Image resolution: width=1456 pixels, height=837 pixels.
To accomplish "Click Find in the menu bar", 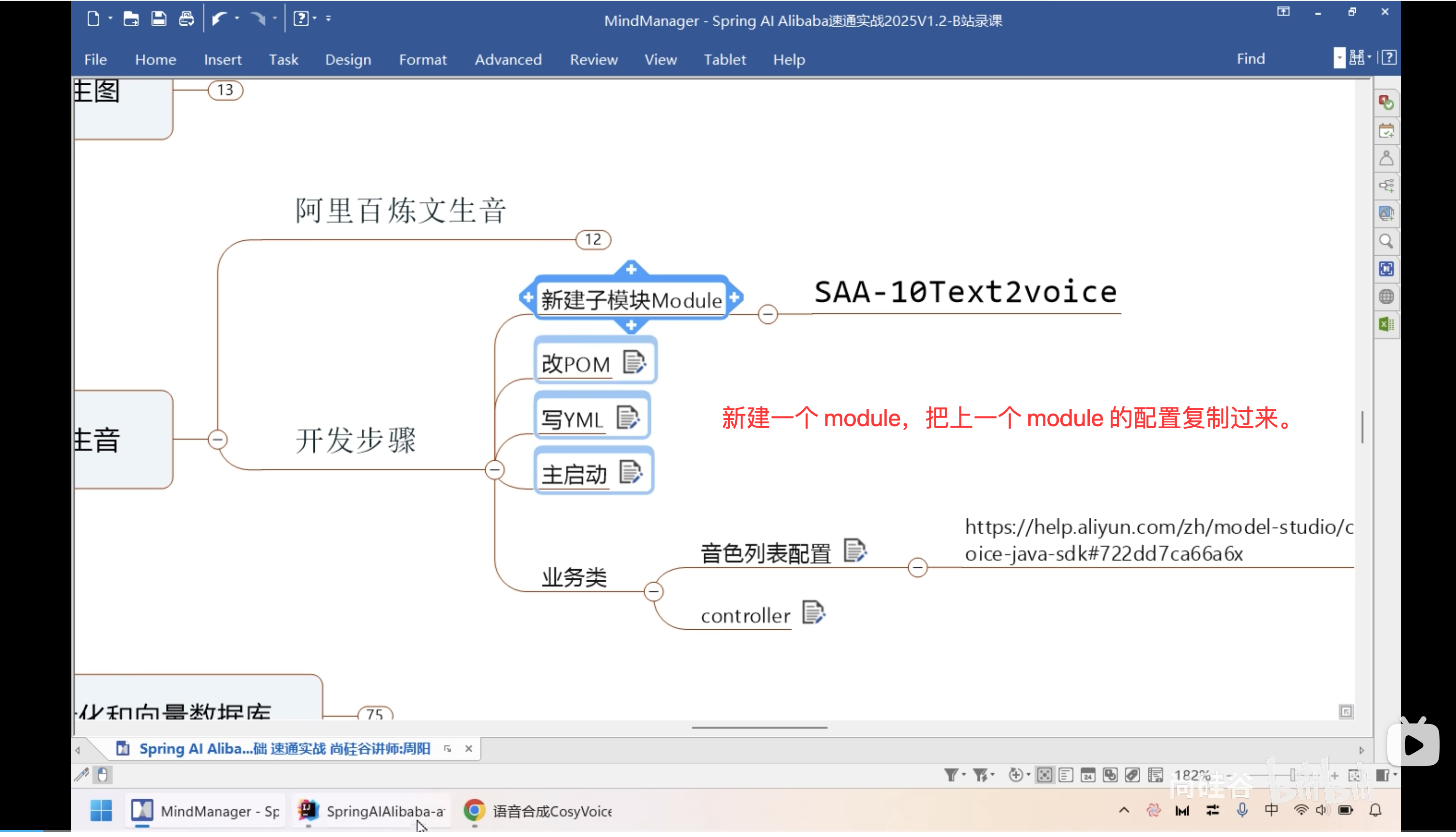I will click(x=1250, y=59).
